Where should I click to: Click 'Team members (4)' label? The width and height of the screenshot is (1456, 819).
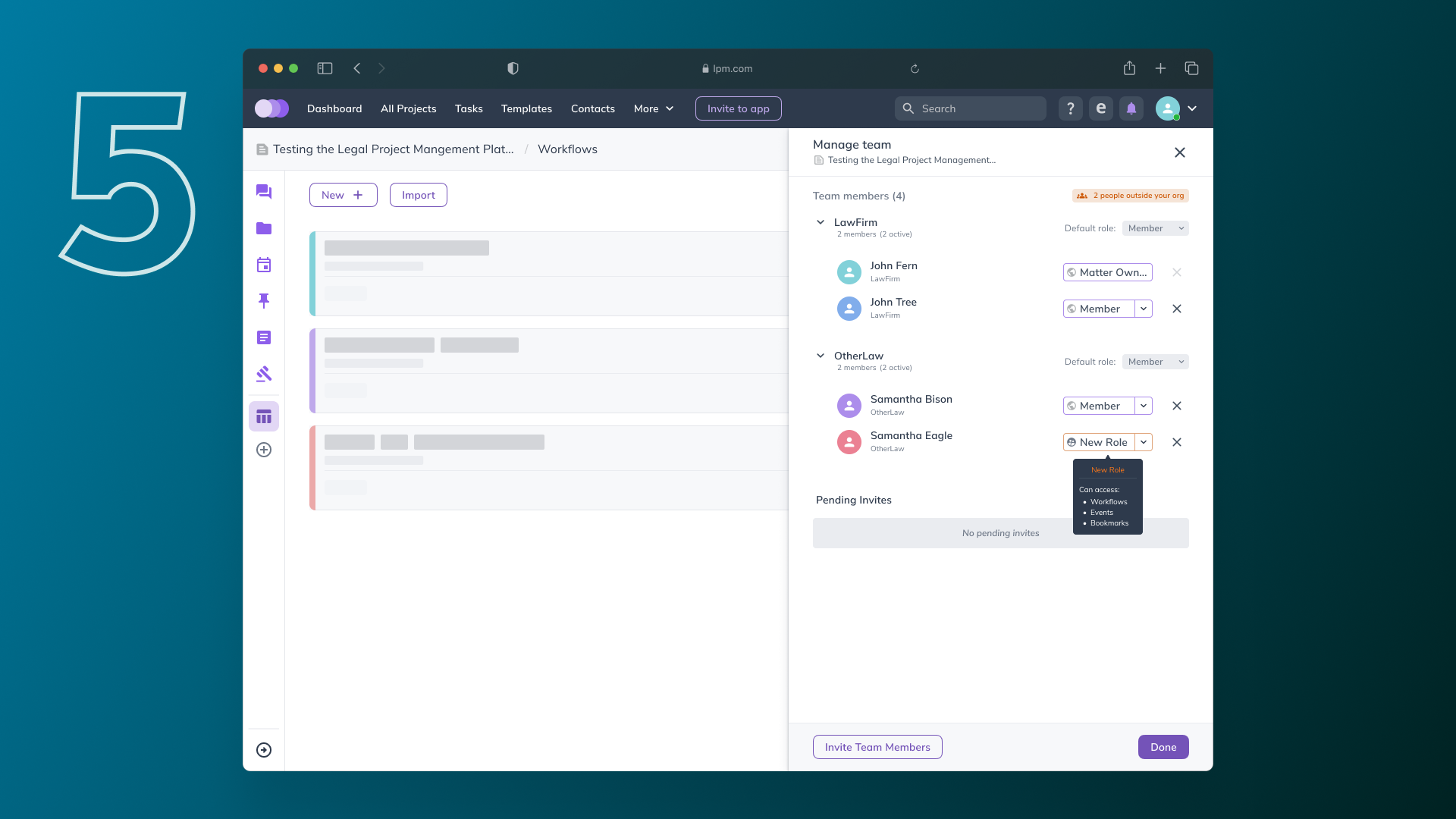pyautogui.click(x=858, y=196)
